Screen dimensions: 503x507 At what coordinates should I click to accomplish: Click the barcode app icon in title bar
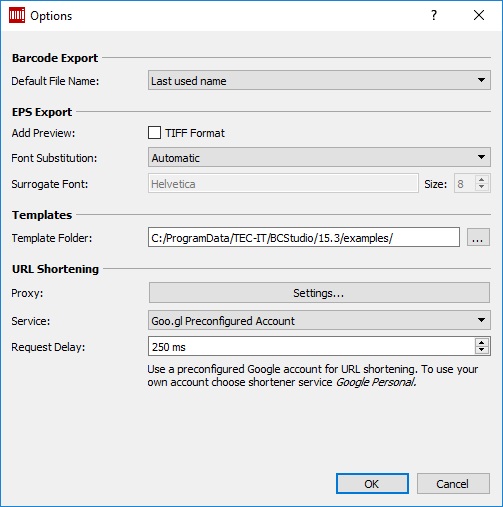[x=17, y=15]
